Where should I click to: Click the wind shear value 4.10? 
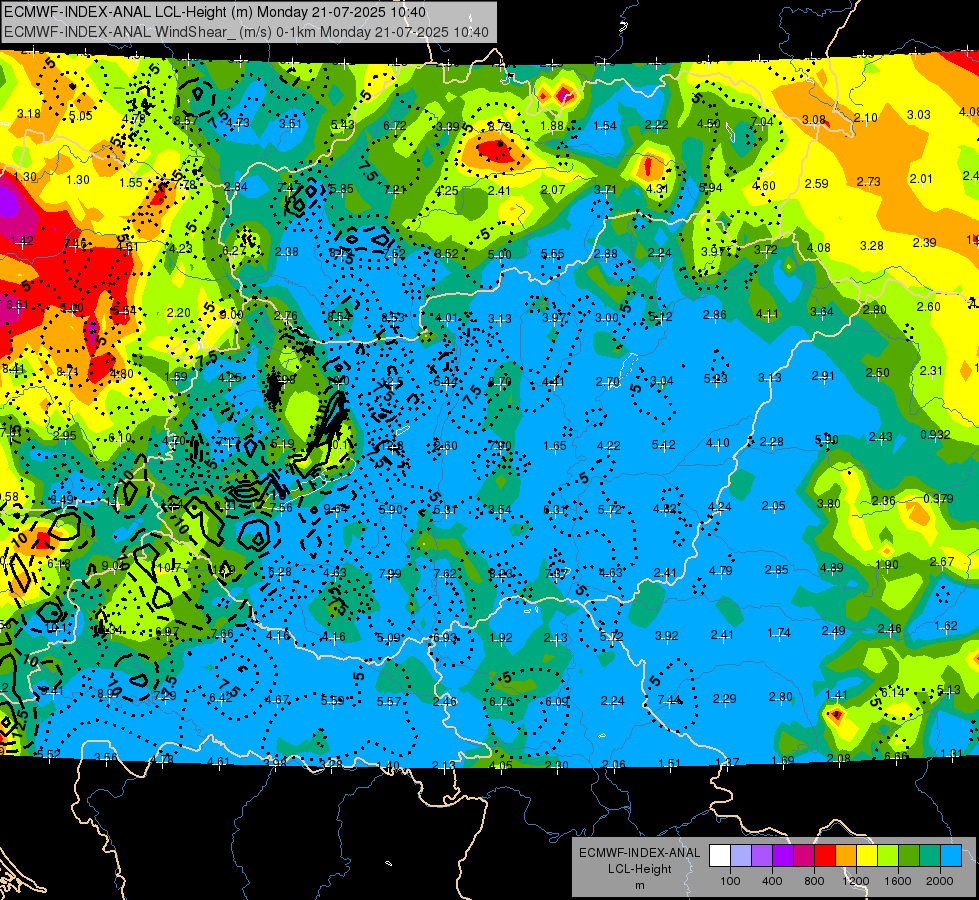(717, 443)
